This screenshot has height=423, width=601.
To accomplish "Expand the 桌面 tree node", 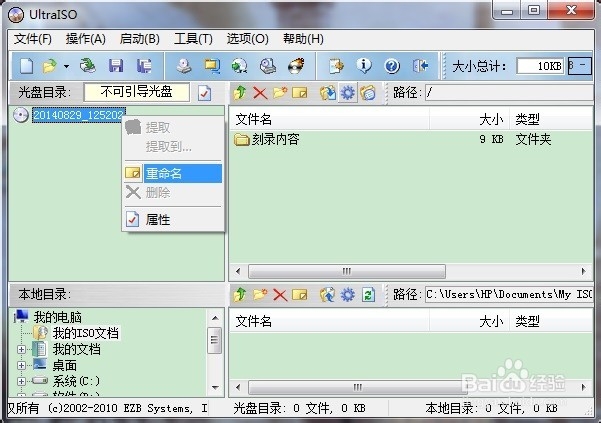I will pos(21,366).
